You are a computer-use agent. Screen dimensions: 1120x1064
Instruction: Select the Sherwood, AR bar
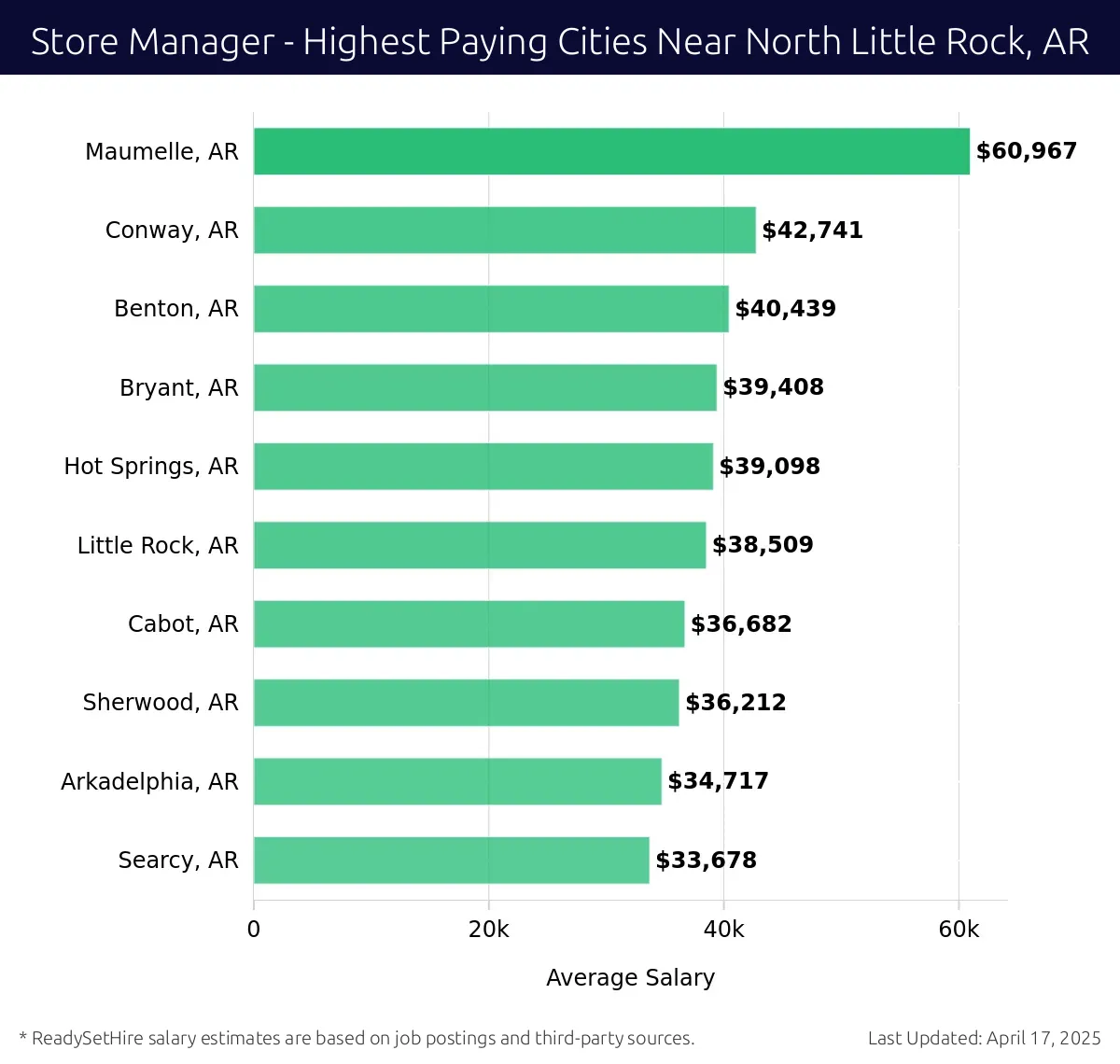pos(467,703)
